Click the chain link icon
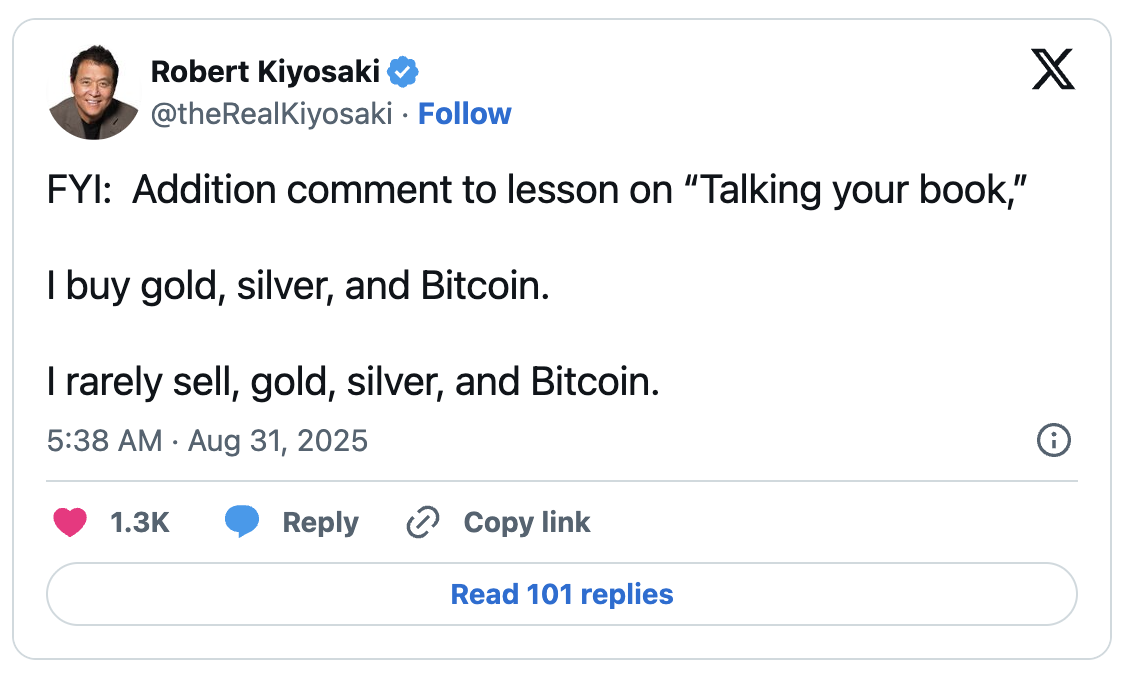Image resolution: width=1136 pixels, height=678 pixels. (x=424, y=522)
